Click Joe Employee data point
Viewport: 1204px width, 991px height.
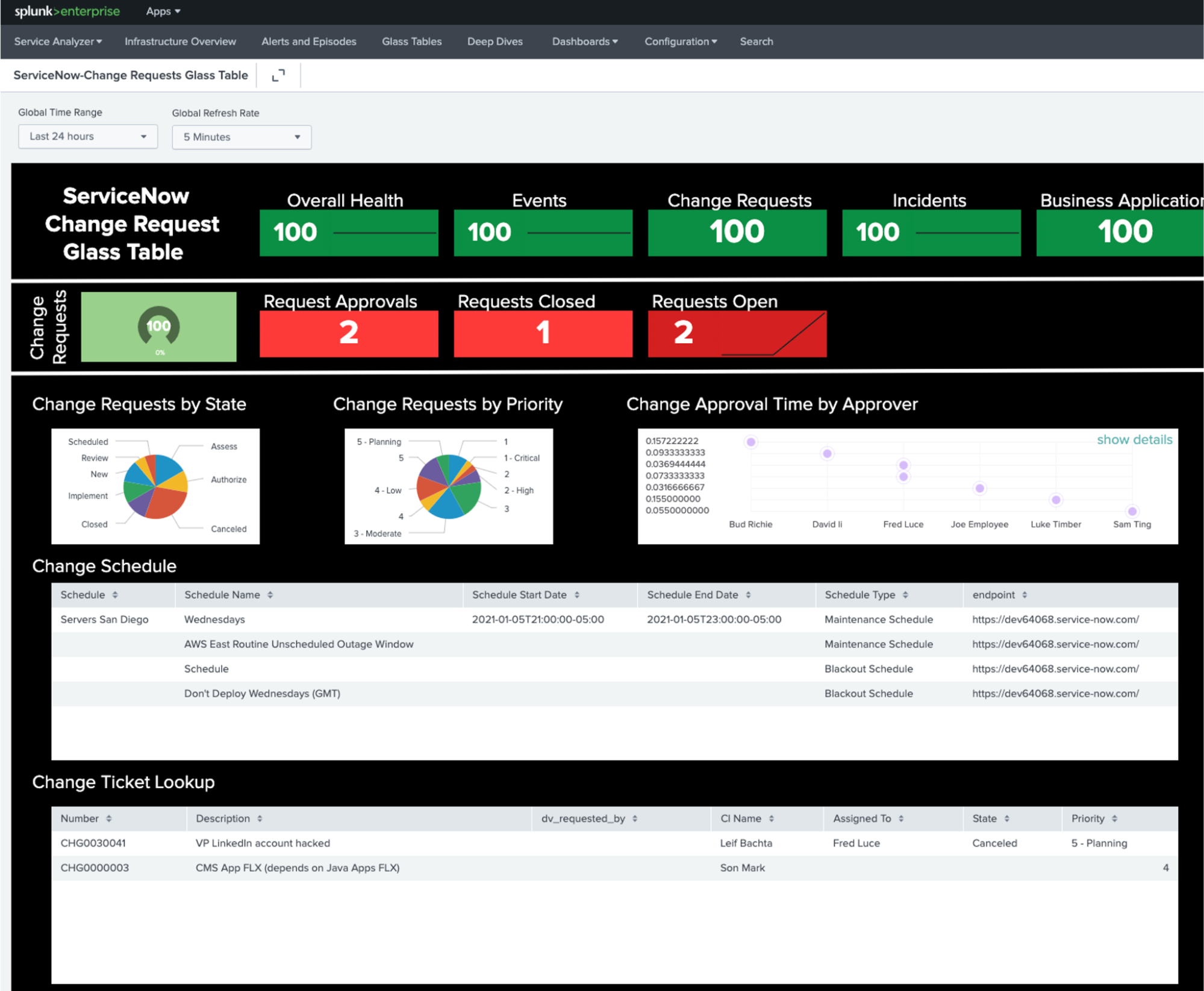980,488
